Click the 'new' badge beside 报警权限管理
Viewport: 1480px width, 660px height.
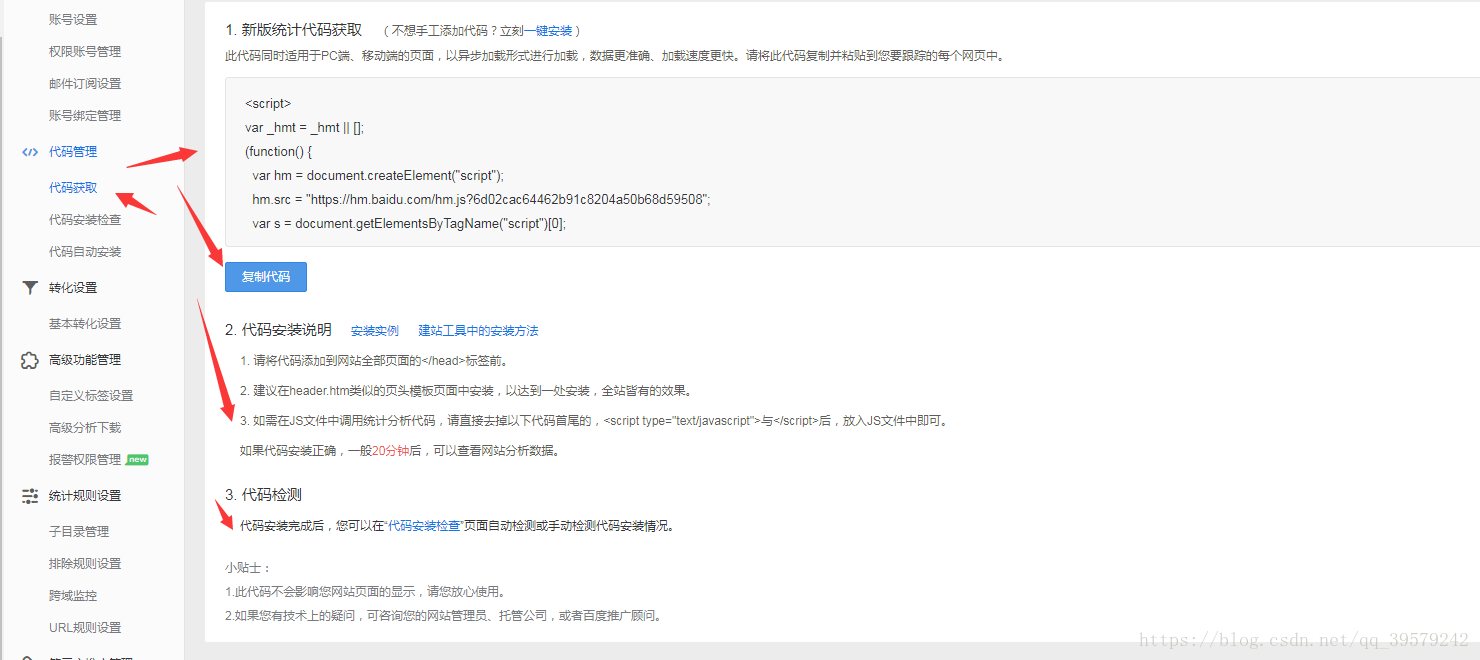[137, 460]
